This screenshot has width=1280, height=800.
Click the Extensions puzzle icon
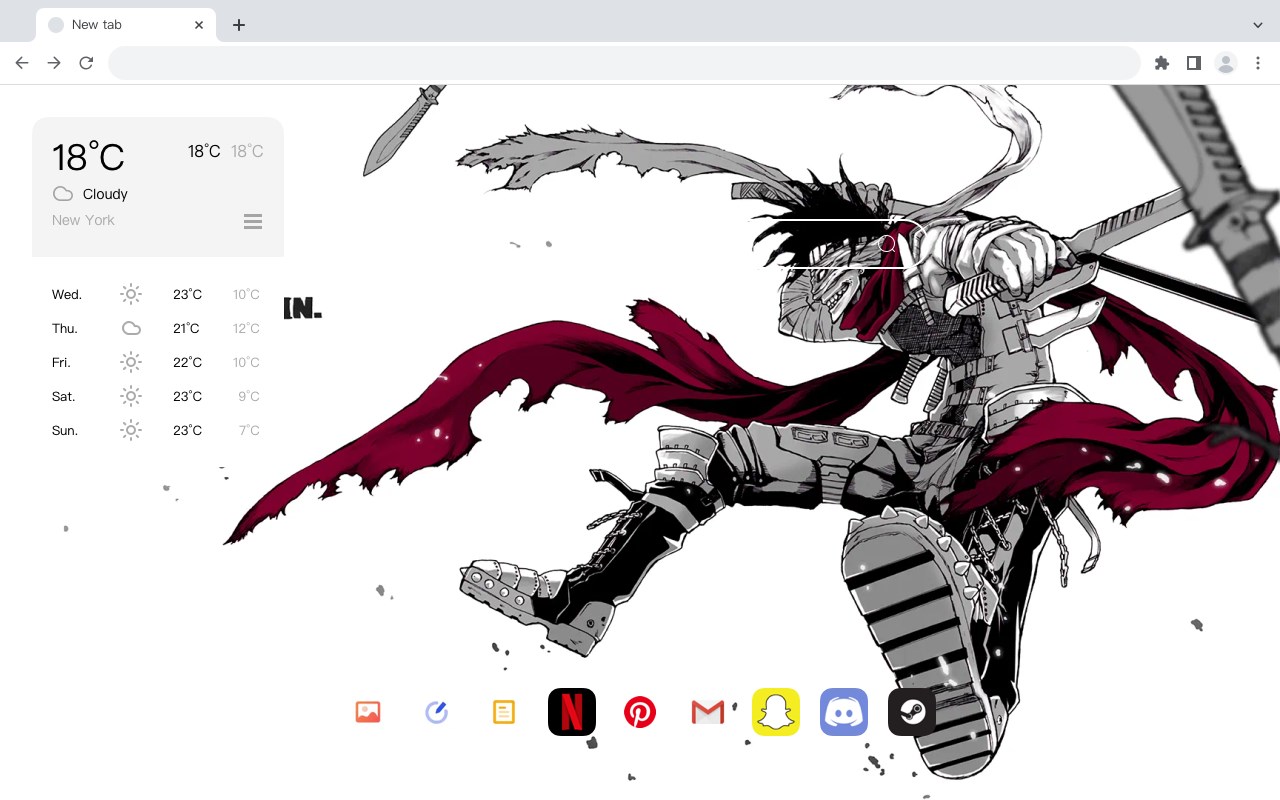click(x=1161, y=63)
